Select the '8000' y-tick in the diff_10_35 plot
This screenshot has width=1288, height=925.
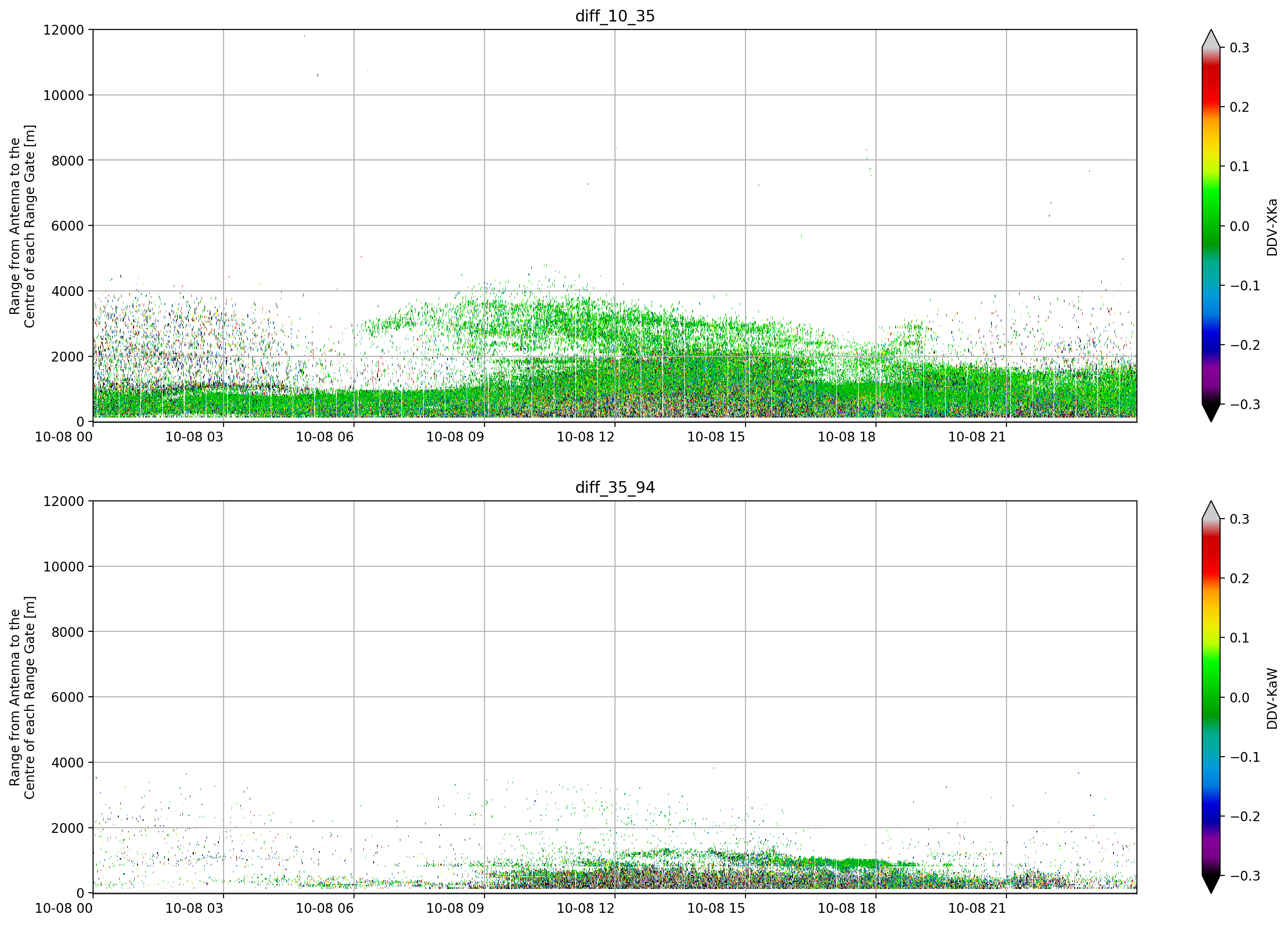point(67,161)
